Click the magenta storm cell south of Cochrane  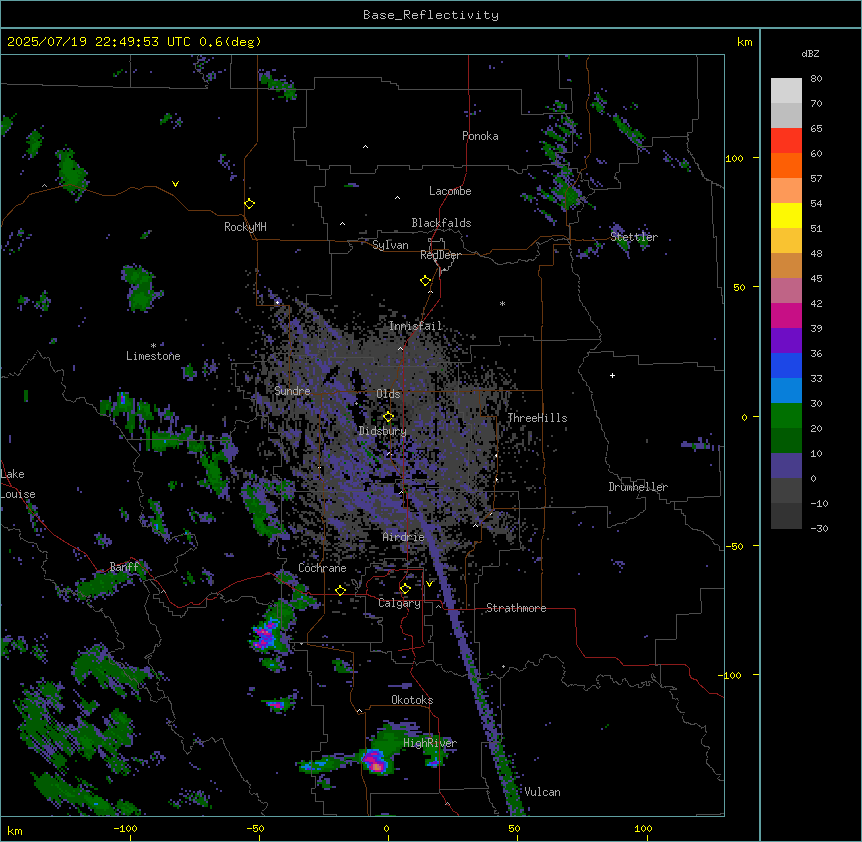click(264, 636)
